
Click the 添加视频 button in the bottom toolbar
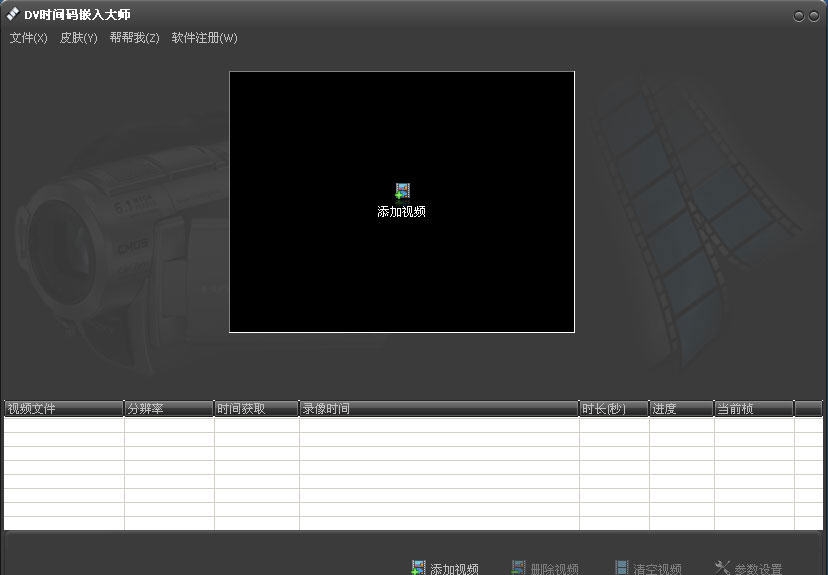click(x=445, y=569)
